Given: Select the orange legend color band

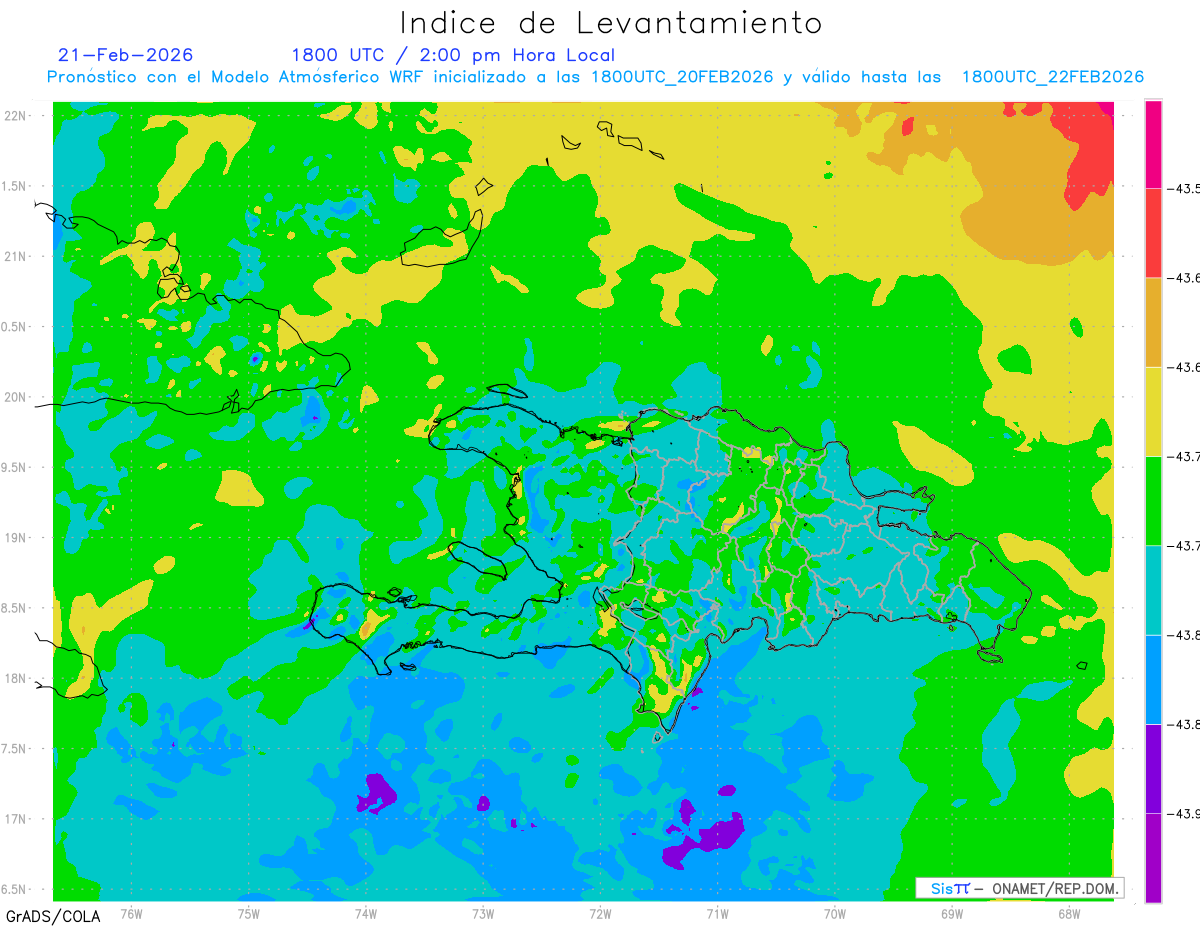Looking at the screenshot, I should [x=1153, y=322].
